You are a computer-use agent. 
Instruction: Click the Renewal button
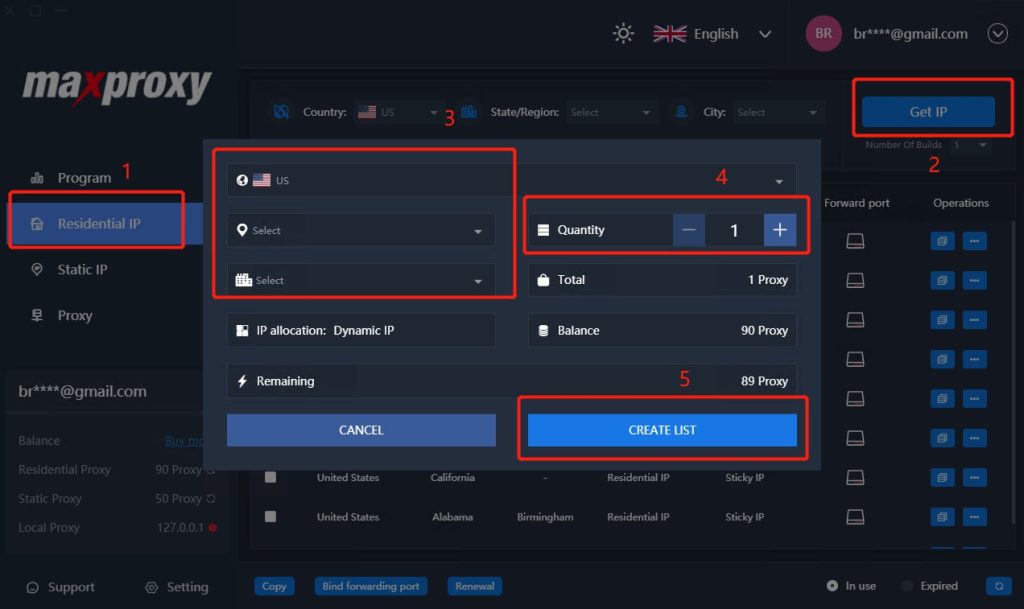point(475,586)
